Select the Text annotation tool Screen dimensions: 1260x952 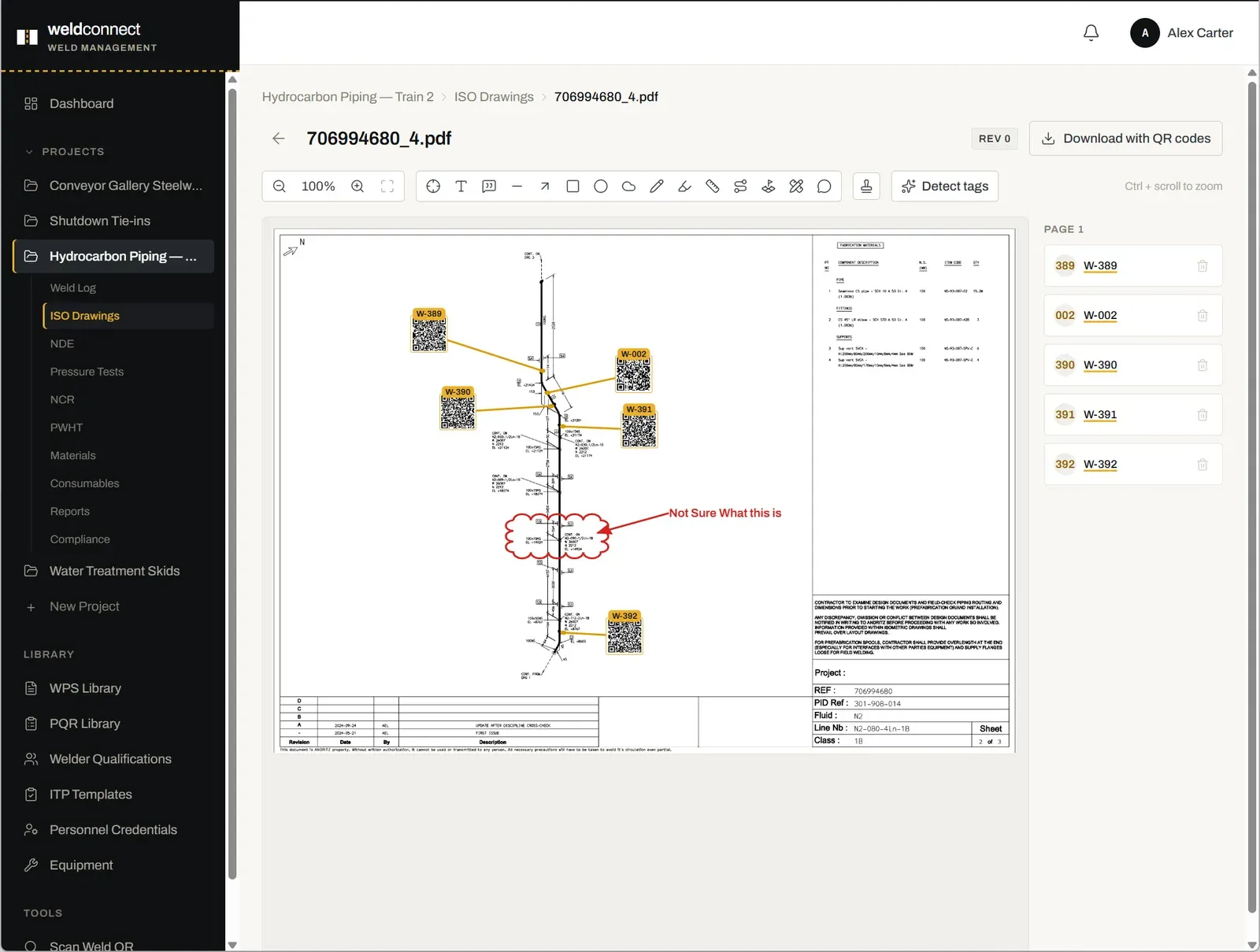tap(461, 187)
